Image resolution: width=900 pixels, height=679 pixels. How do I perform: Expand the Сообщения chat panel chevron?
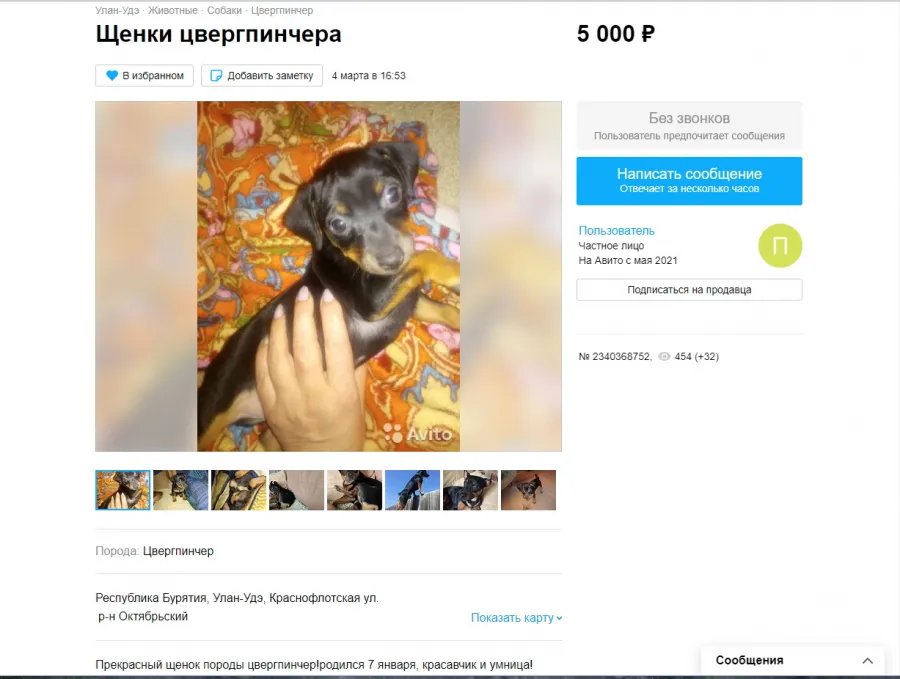[x=867, y=661]
